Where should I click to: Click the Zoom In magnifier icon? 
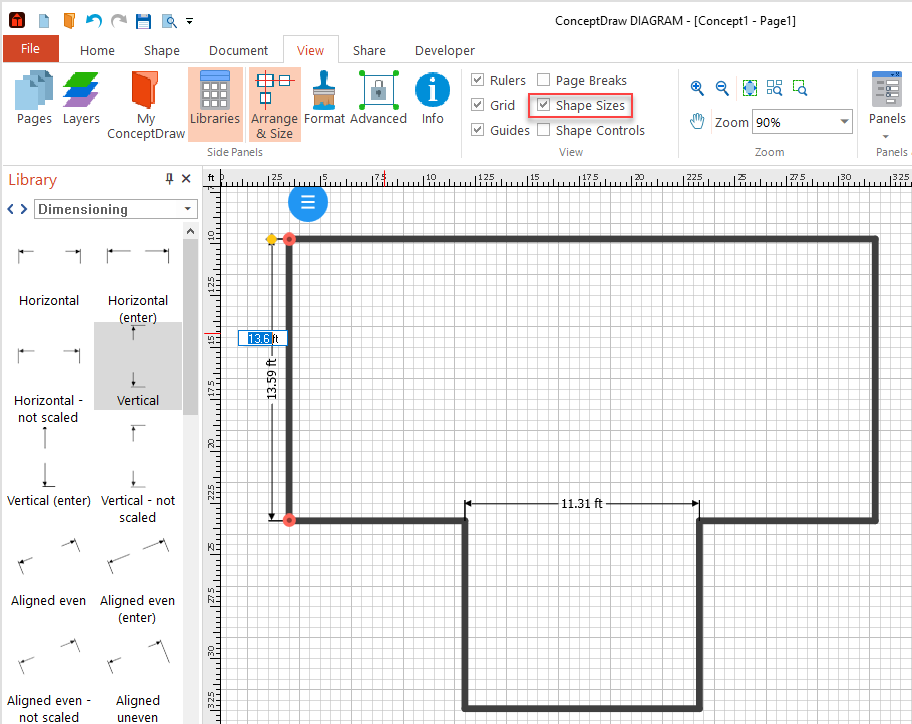pyautogui.click(x=697, y=88)
